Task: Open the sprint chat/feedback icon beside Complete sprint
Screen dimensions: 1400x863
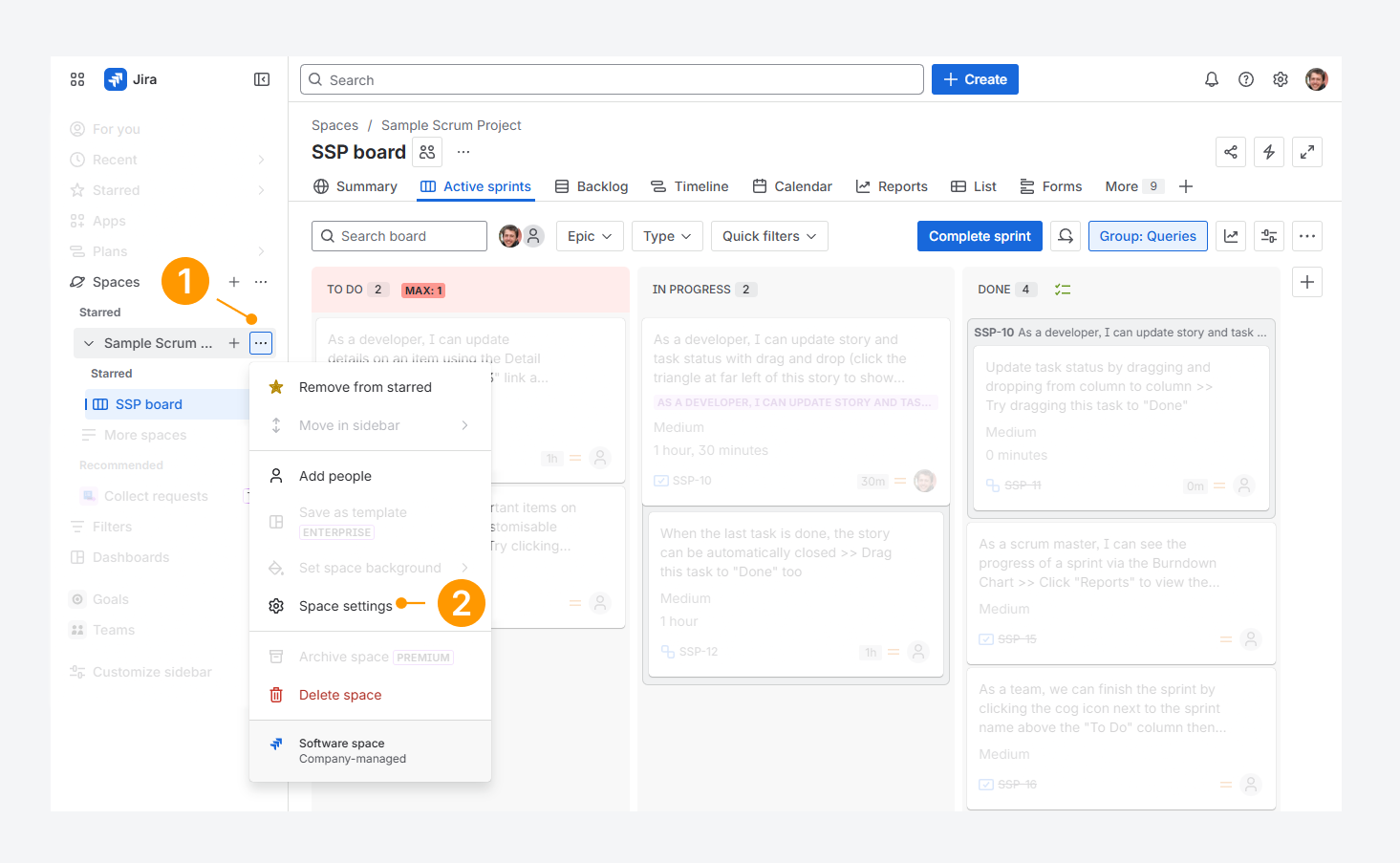Action: 1066,236
